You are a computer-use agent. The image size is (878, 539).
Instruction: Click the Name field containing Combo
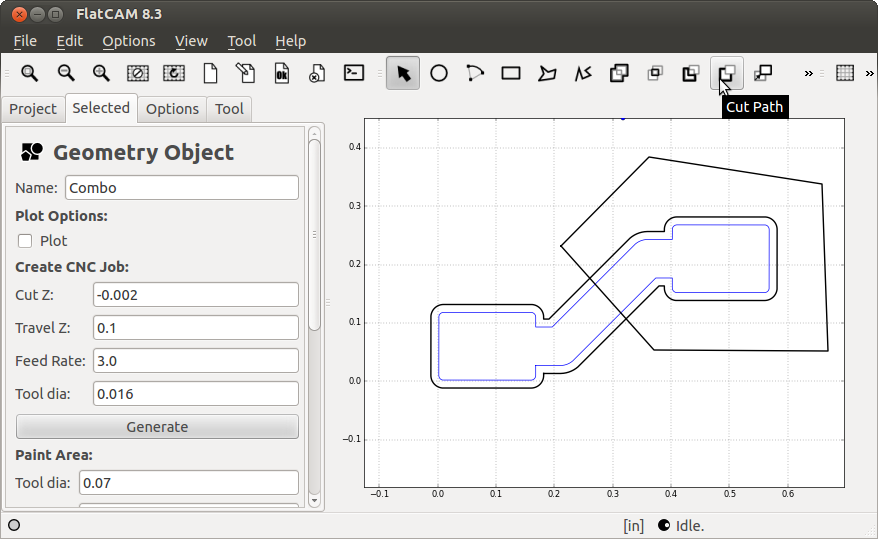point(181,188)
